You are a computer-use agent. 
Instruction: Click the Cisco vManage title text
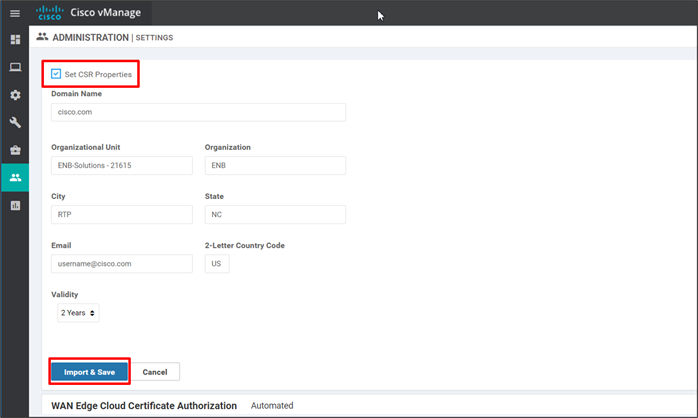[x=106, y=12]
